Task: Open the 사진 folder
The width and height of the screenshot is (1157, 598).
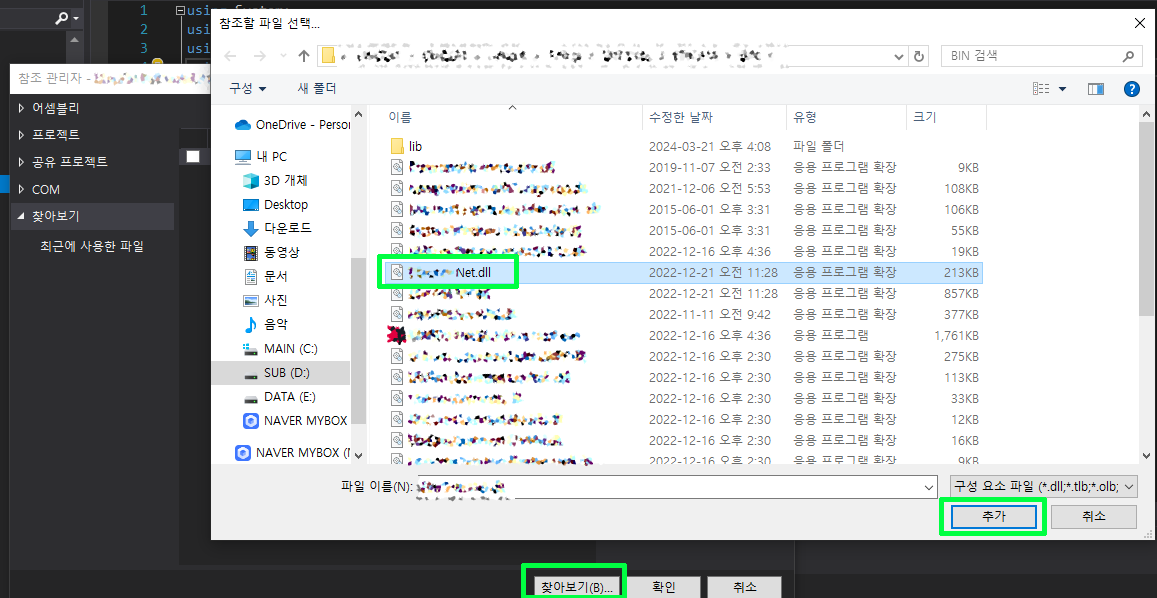Action: click(x=266, y=300)
